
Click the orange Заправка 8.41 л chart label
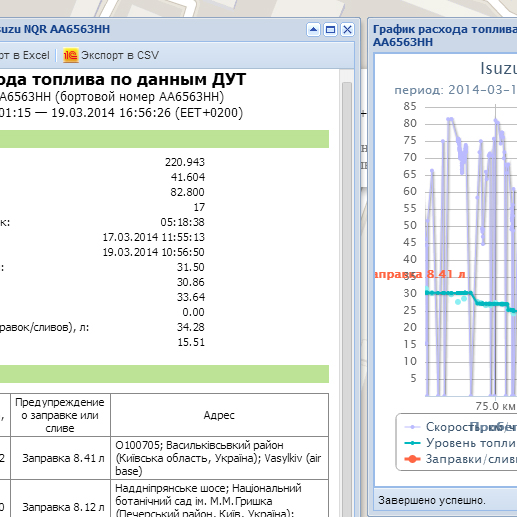click(420, 274)
